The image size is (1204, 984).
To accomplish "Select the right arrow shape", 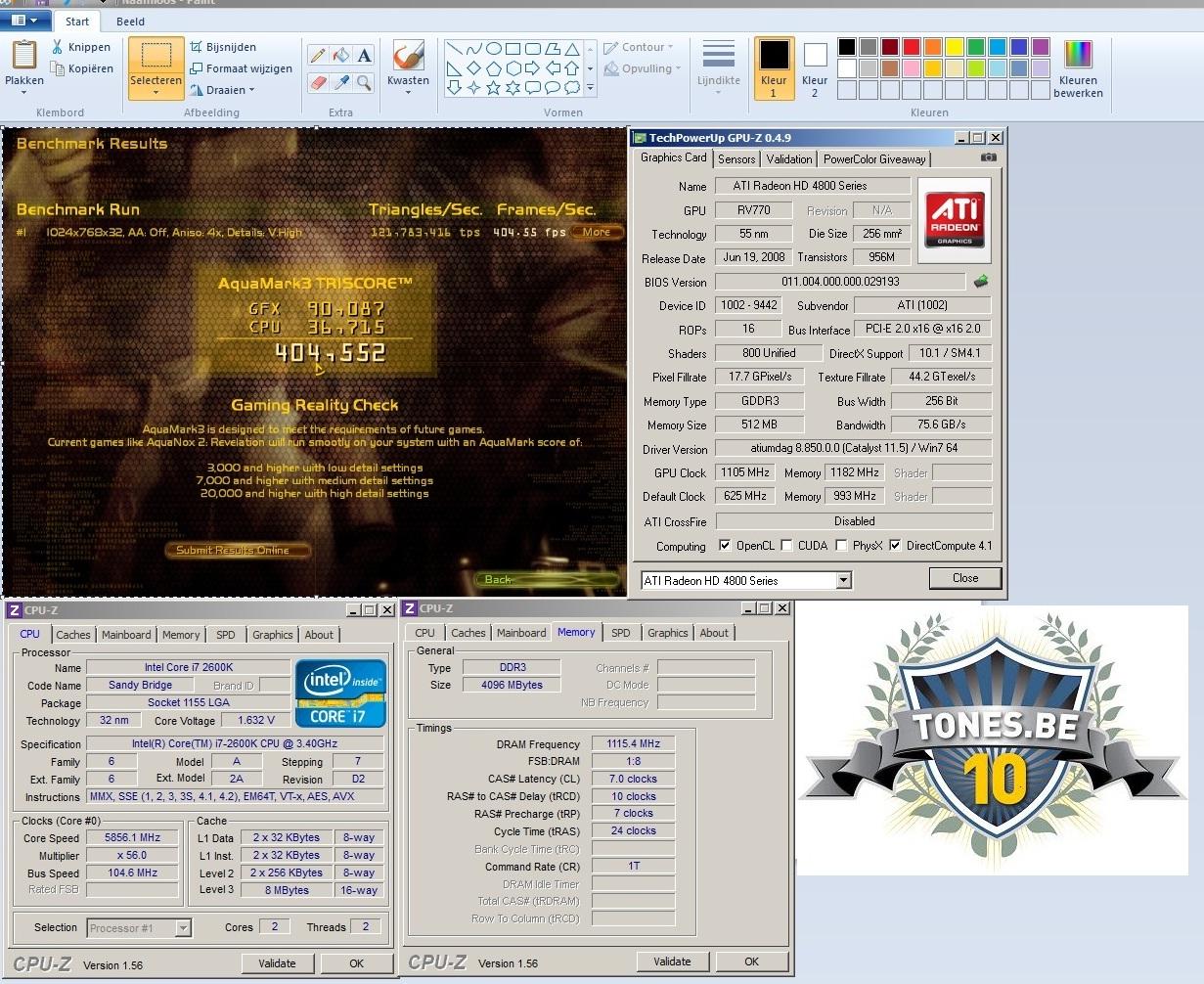I will point(533,68).
